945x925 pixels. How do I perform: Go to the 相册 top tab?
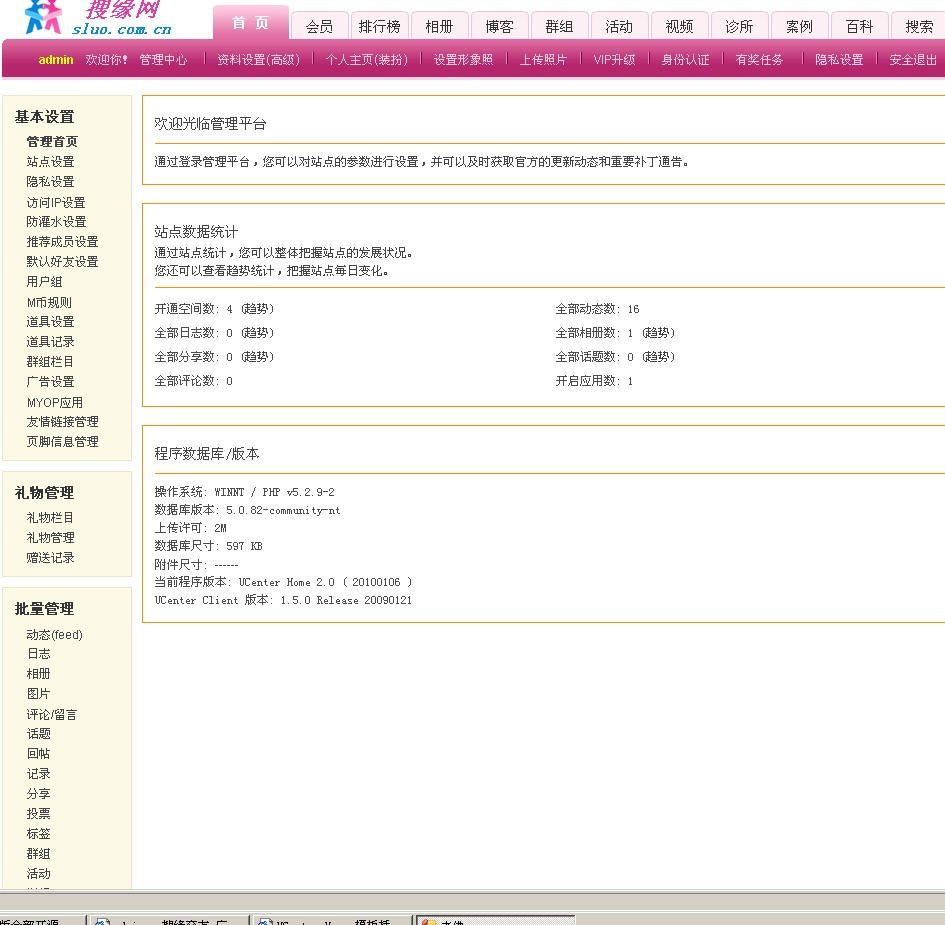pyautogui.click(x=439, y=27)
